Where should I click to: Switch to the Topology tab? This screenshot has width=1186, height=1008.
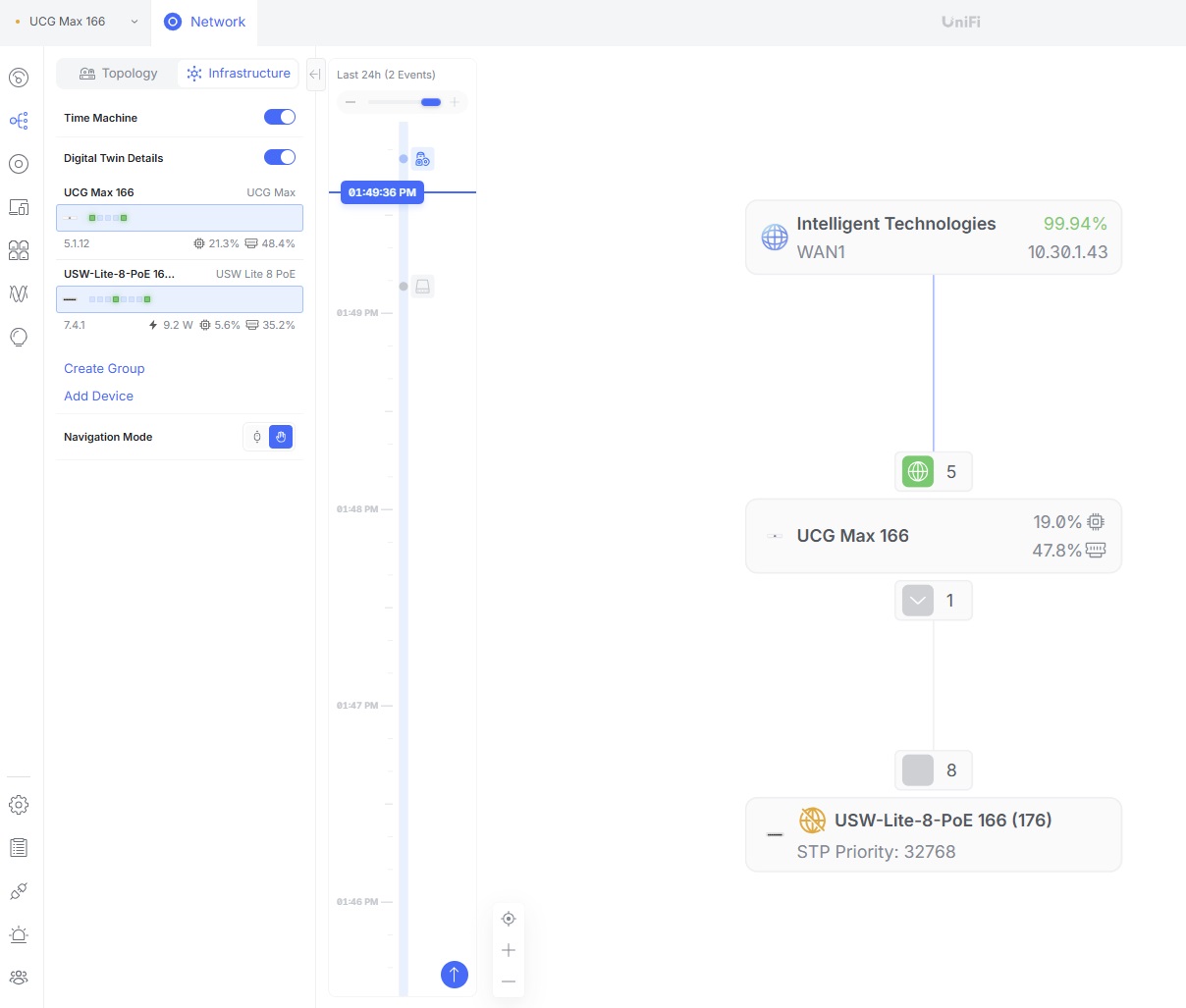point(118,74)
